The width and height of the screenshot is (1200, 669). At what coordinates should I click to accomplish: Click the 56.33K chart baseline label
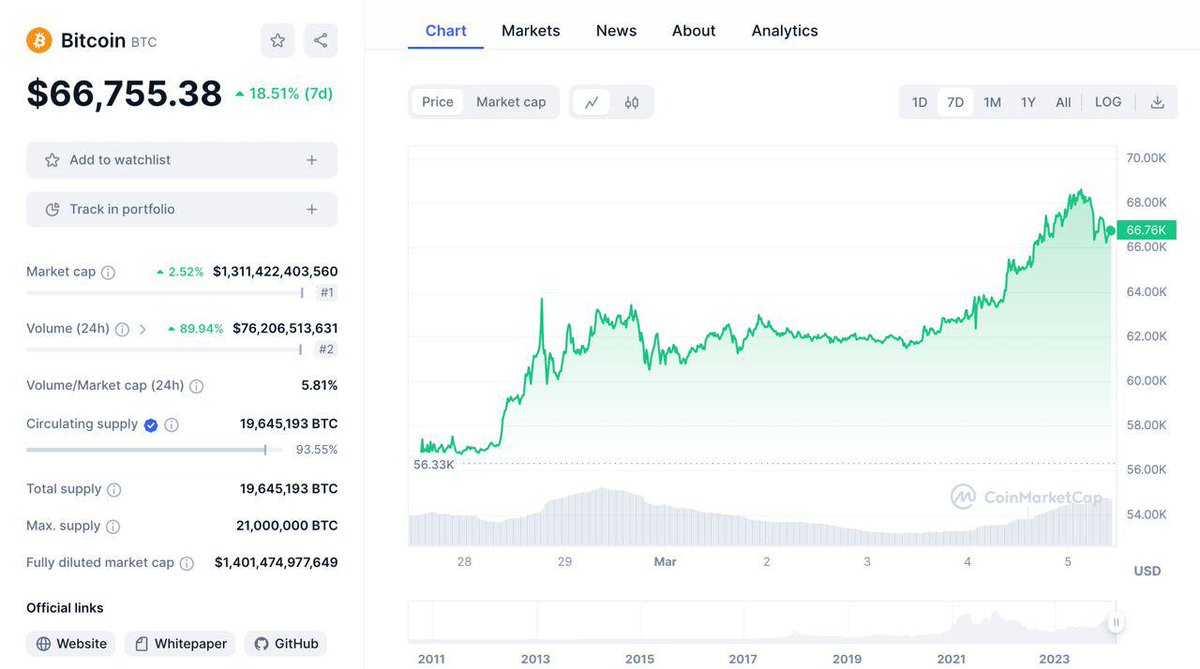pyautogui.click(x=433, y=465)
